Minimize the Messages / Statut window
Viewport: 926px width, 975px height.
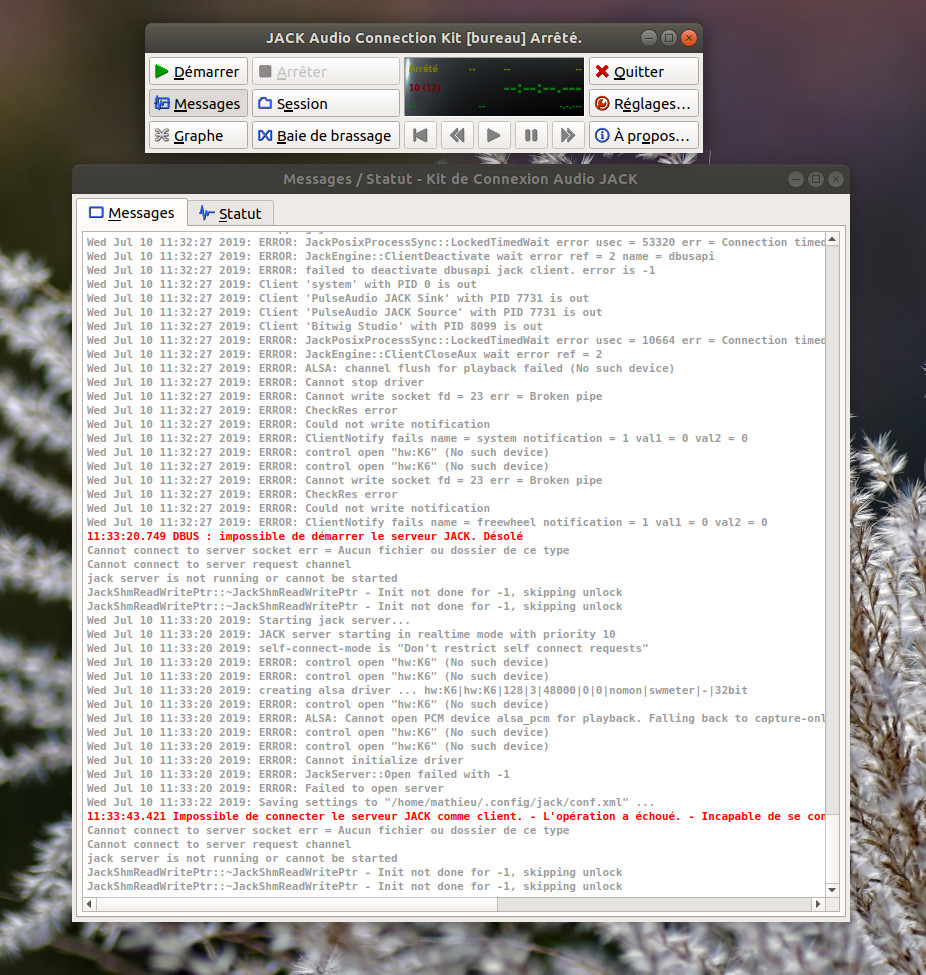[796, 179]
